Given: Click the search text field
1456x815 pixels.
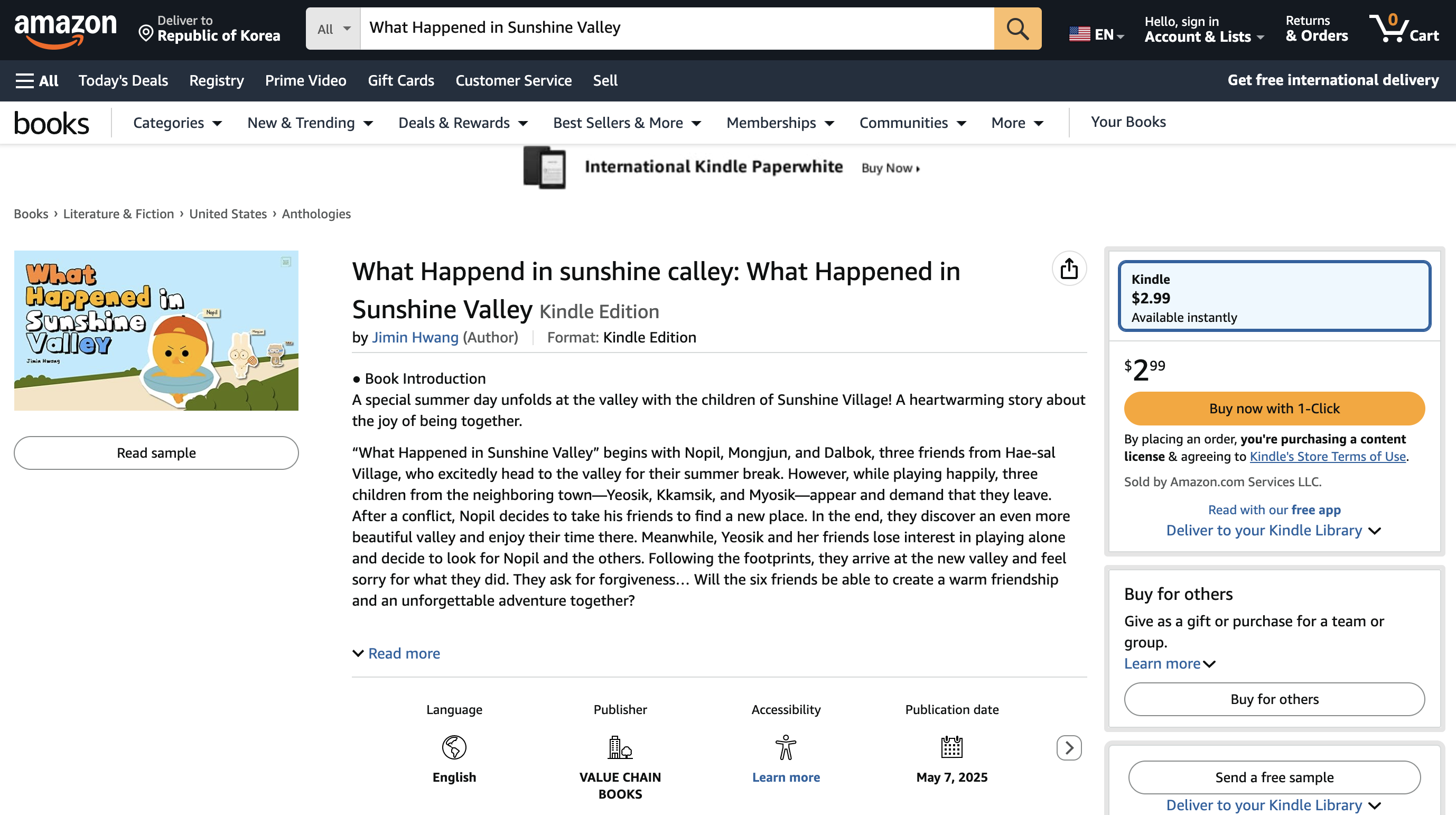Looking at the screenshot, I should pos(677,29).
